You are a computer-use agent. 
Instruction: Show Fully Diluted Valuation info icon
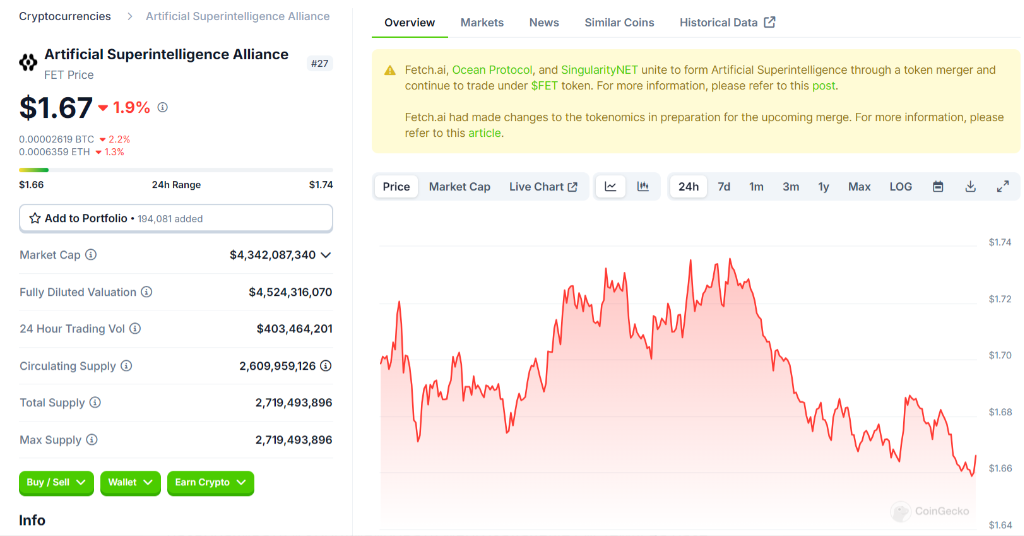click(x=147, y=292)
